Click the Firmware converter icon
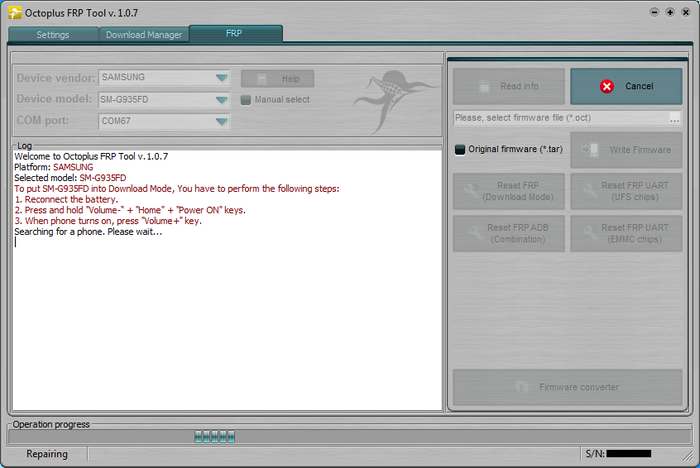This screenshot has height=468, width=700. [520, 387]
